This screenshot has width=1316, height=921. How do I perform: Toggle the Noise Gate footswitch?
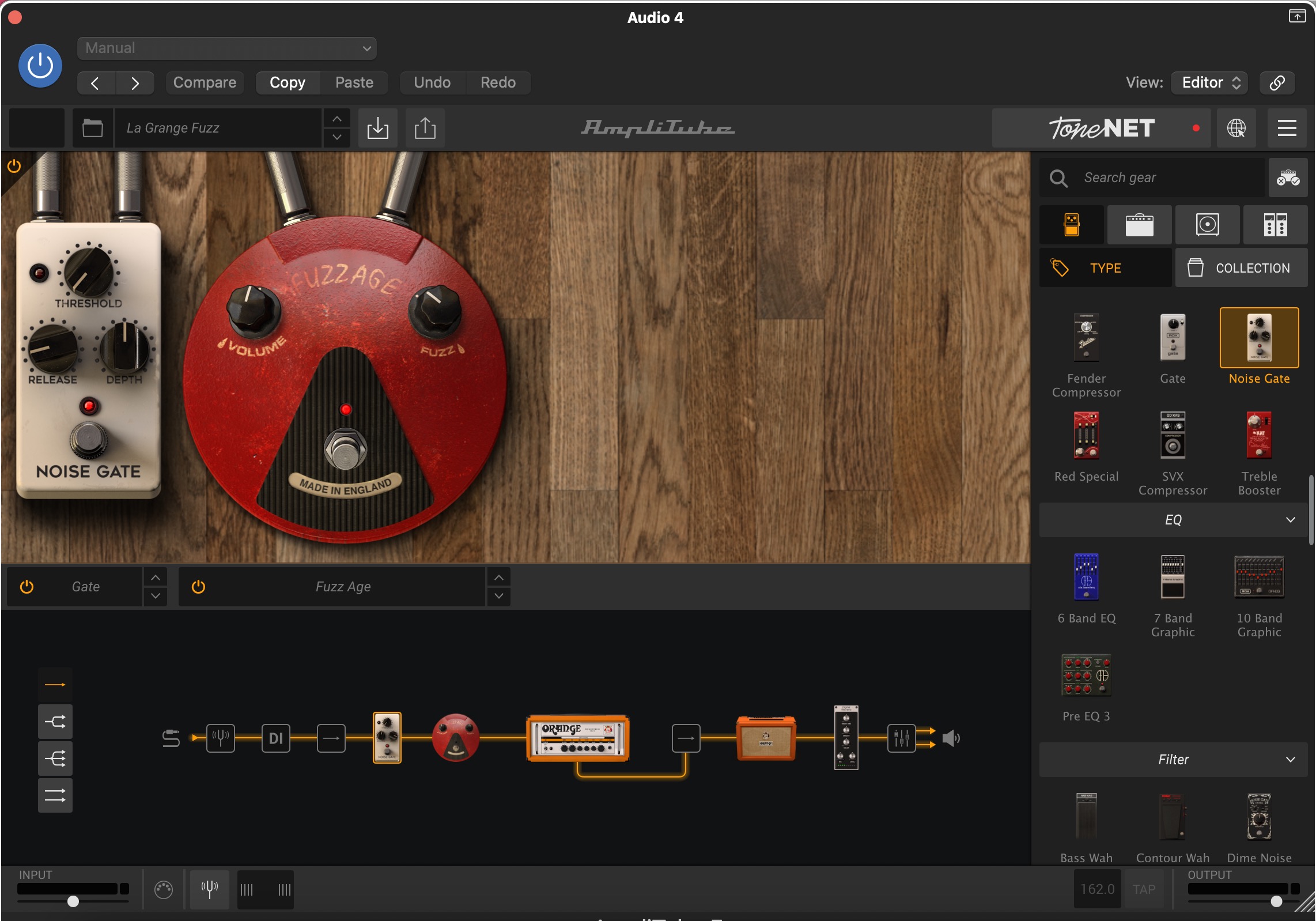[88, 439]
